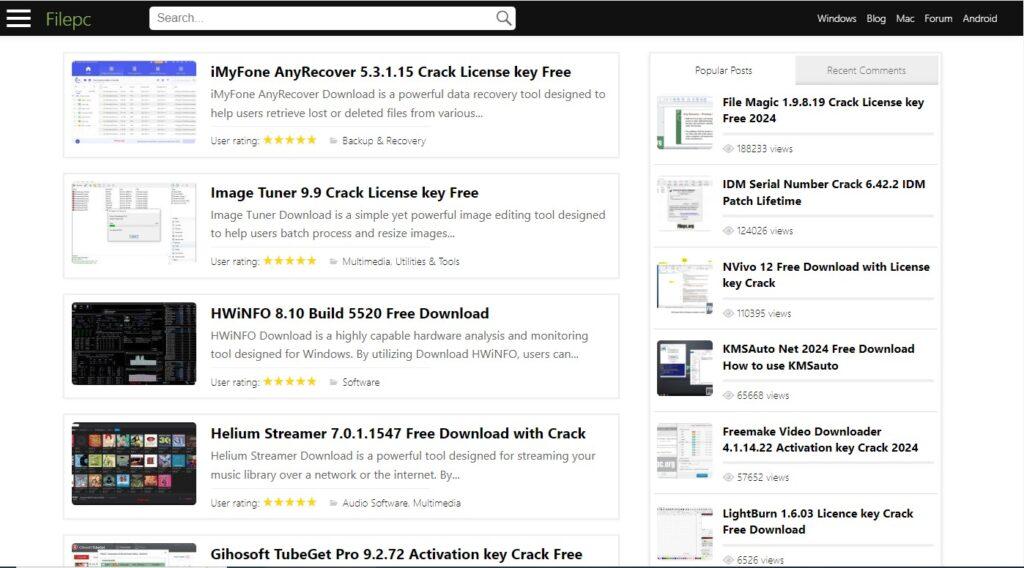
Task: Open iMyFone AnyRecover 5.3.1.15 post title
Action: click(390, 72)
